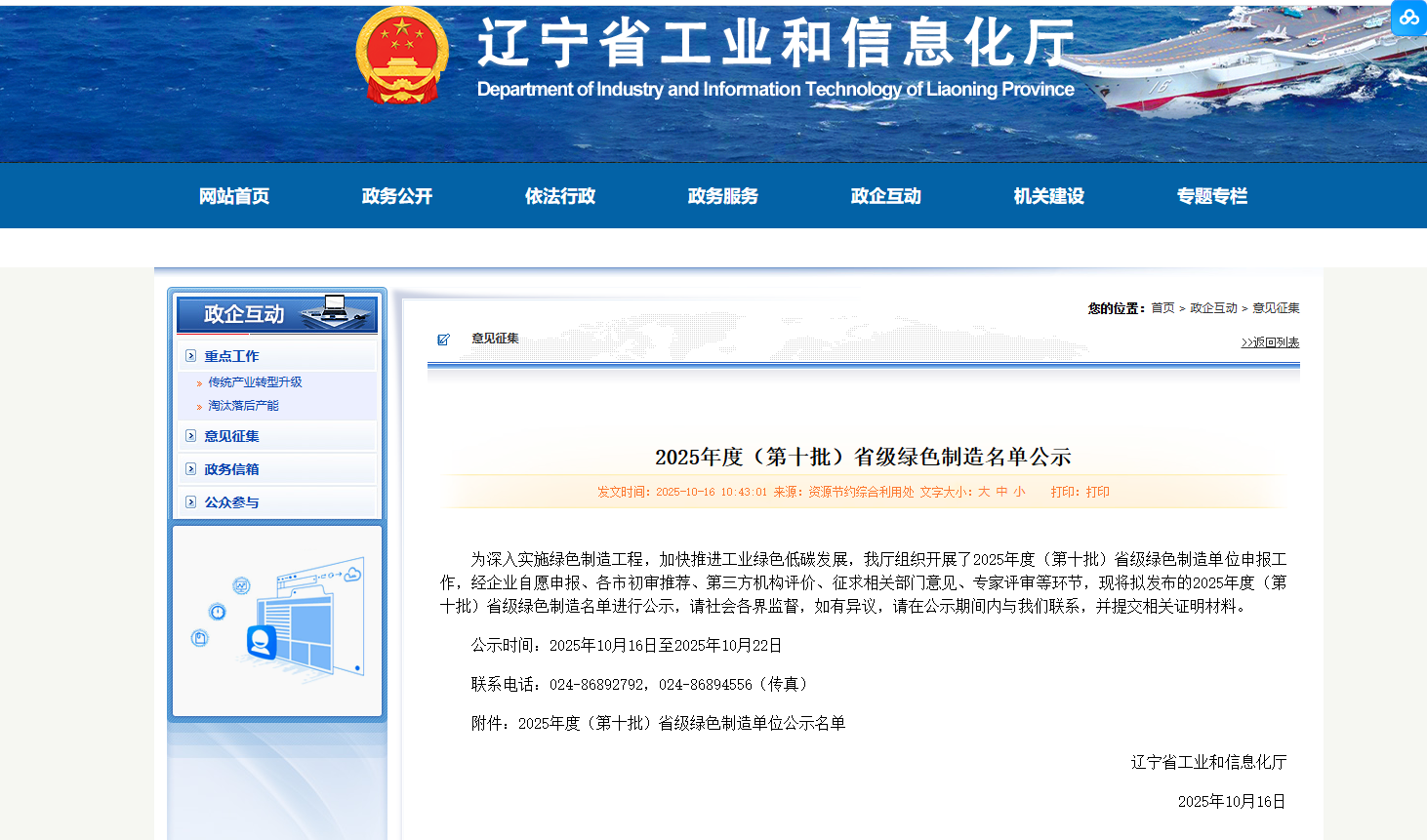Click the 打印 print link
1427x840 pixels.
(x=1097, y=492)
